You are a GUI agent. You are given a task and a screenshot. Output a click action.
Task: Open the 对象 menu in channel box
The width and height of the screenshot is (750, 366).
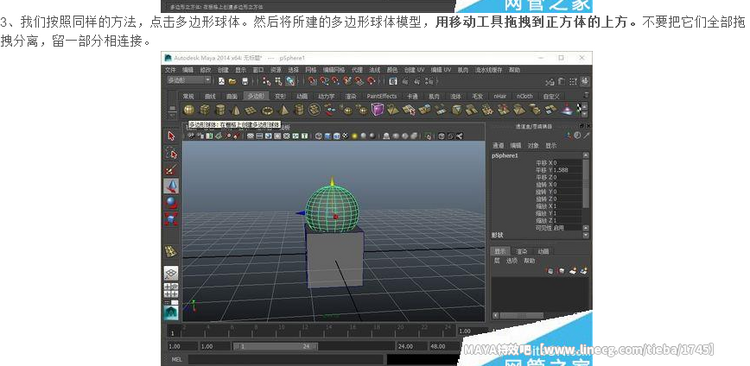533,145
